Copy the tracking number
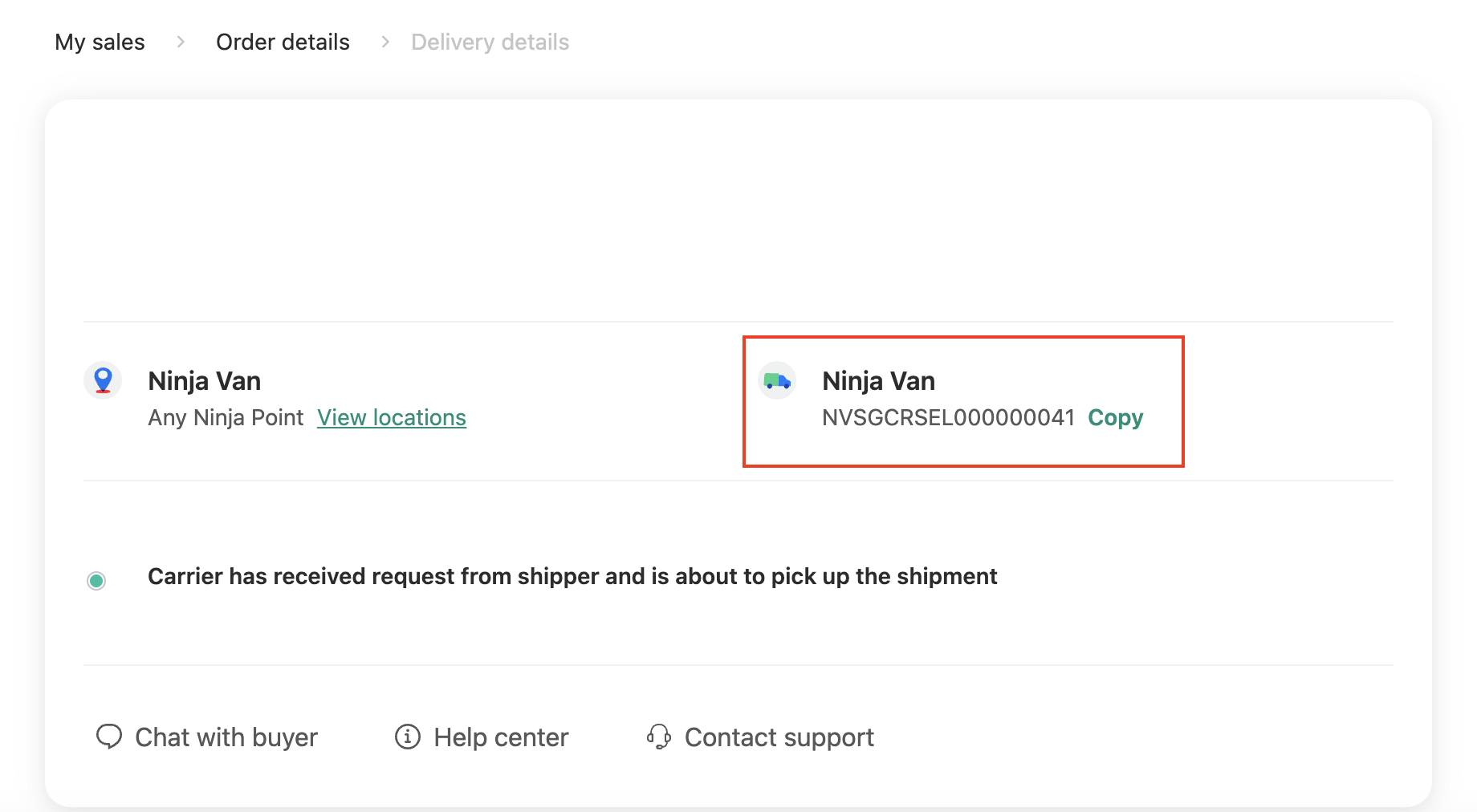 pyautogui.click(x=1115, y=417)
